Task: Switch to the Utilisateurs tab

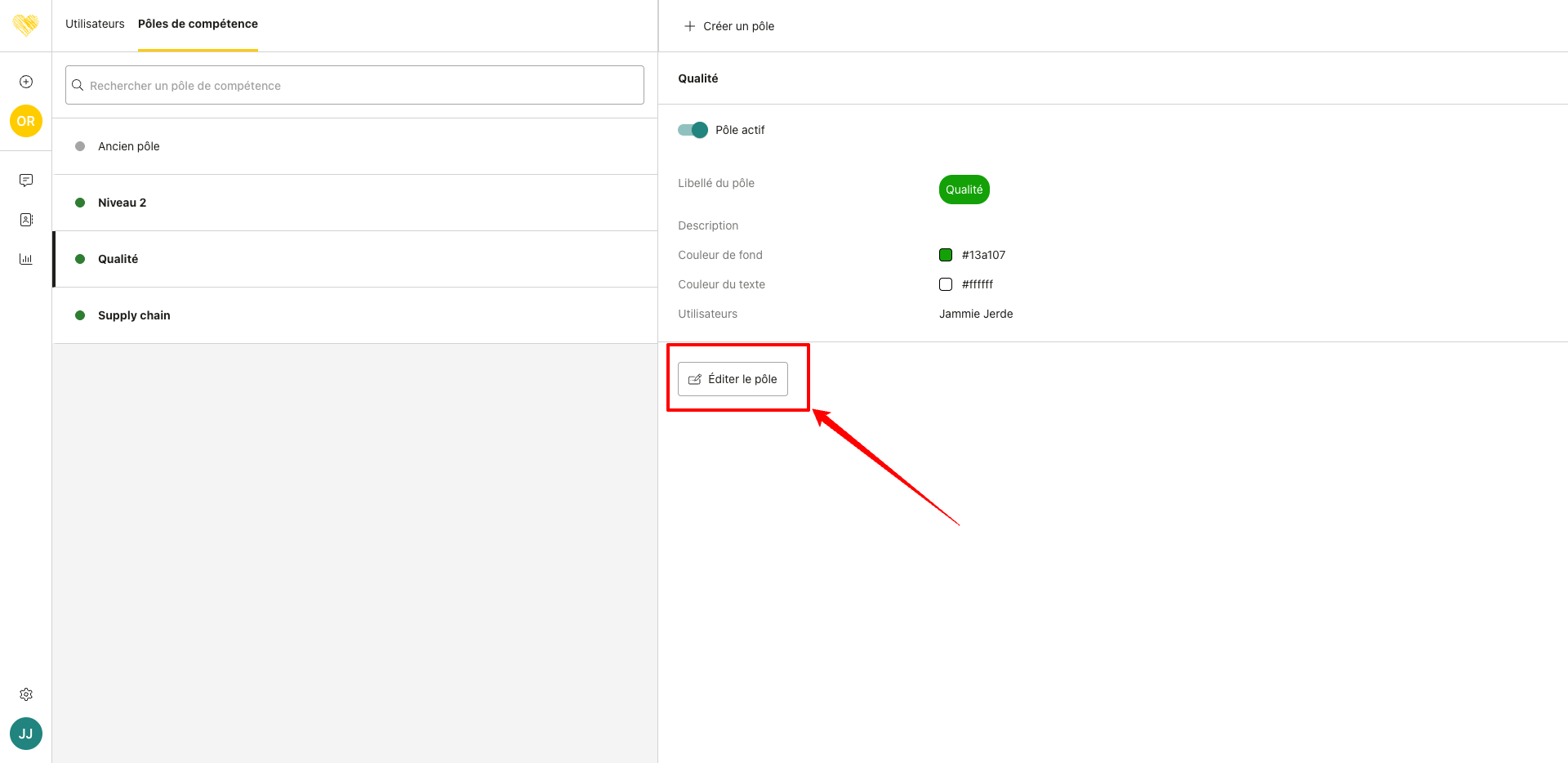Action: pos(95,24)
